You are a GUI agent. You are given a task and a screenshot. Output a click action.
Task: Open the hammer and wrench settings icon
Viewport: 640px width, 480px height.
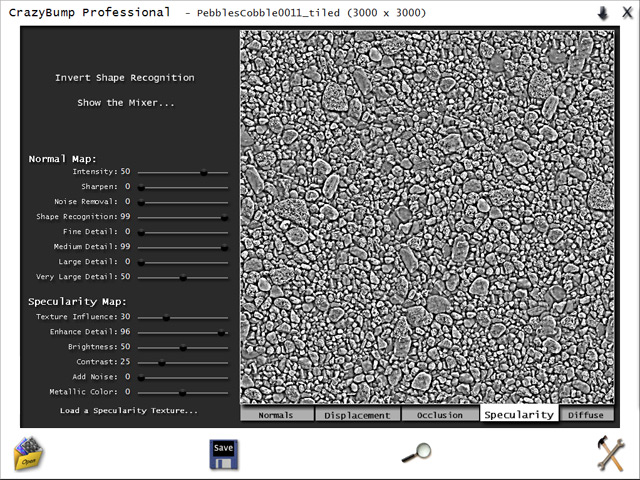[x=609, y=454]
